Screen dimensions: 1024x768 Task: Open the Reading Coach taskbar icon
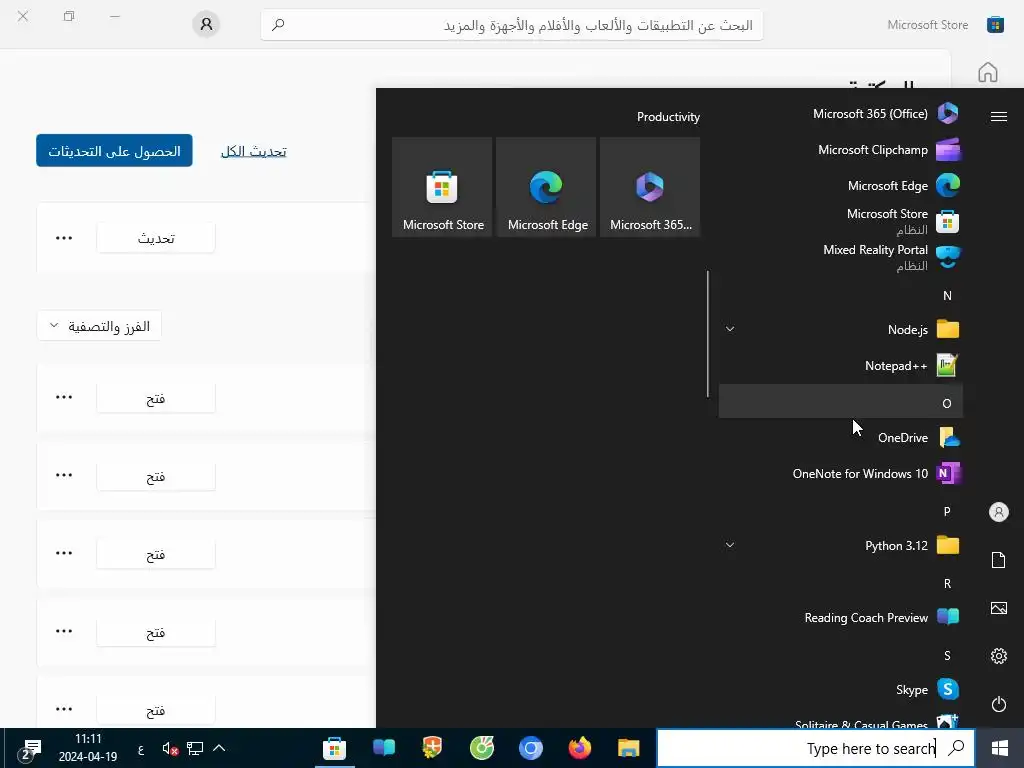click(384, 748)
